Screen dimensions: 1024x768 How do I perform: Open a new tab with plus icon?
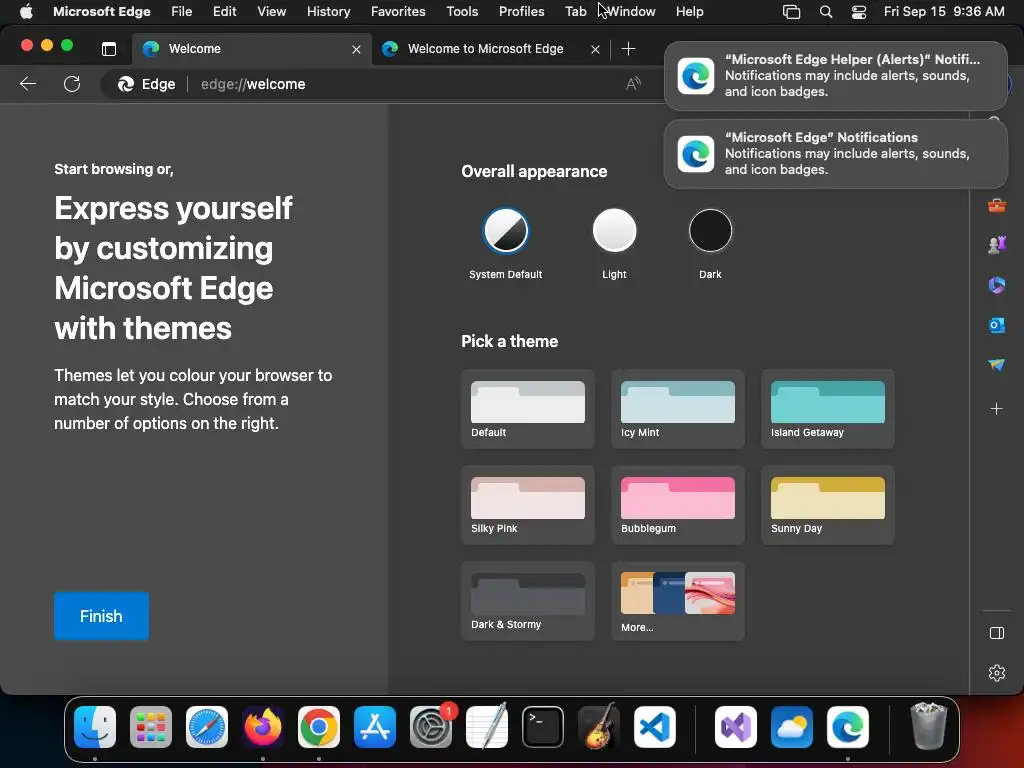(628, 48)
